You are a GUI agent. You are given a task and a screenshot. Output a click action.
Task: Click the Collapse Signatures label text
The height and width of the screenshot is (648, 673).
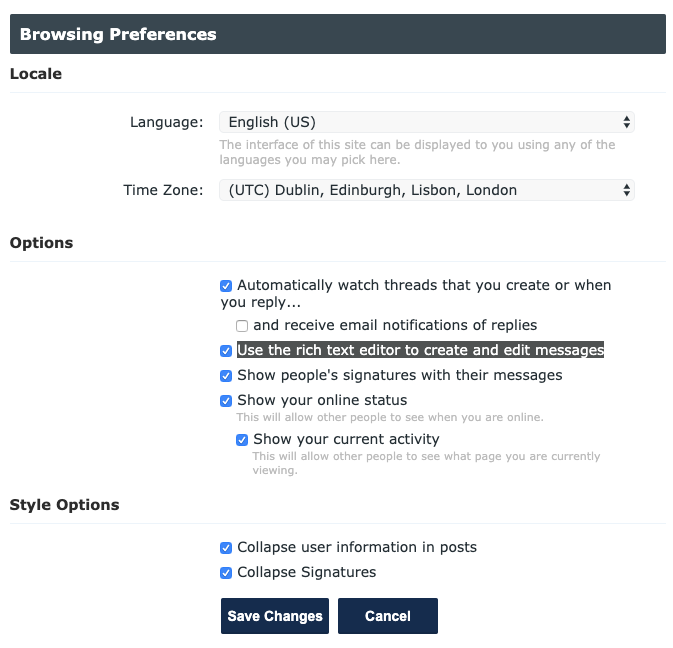[x=306, y=572]
